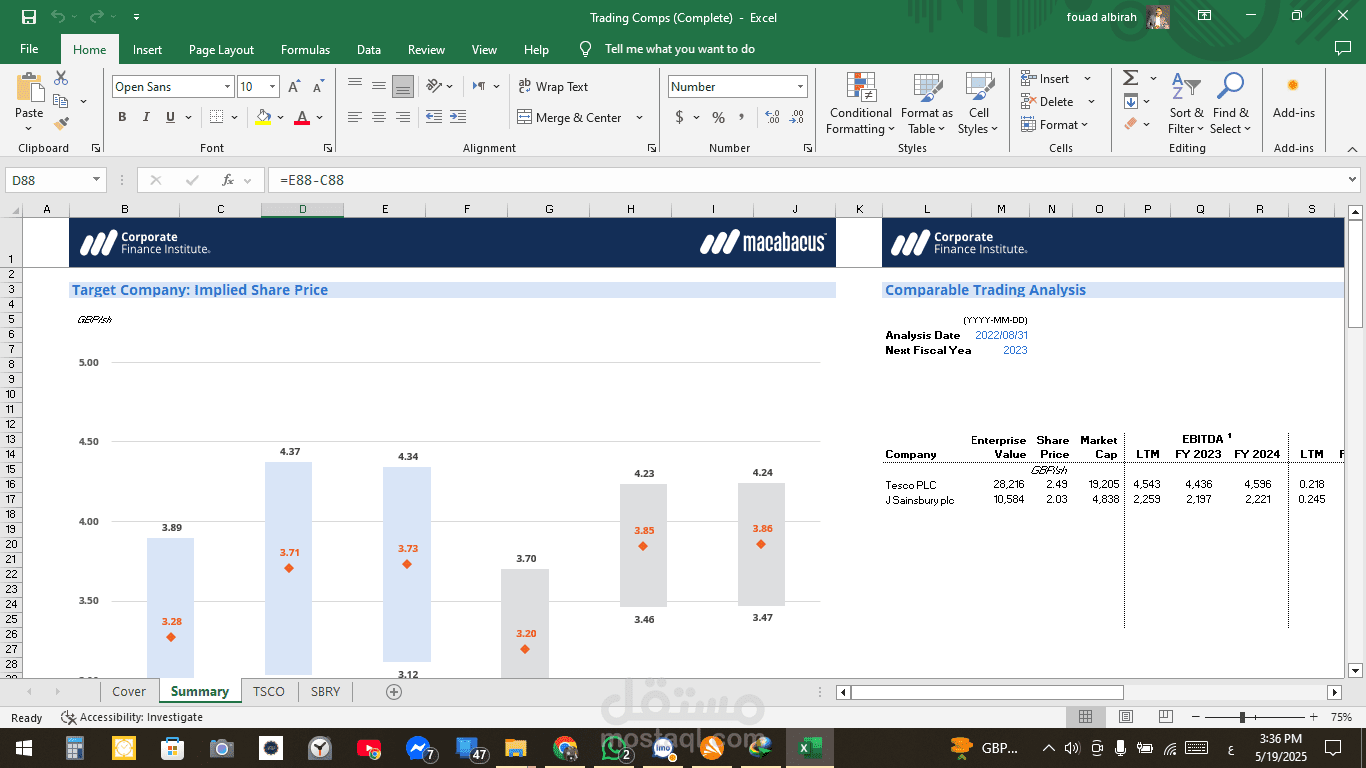The width and height of the screenshot is (1366, 768).
Task: Click the Save icon in title bar
Action: (x=29, y=17)
